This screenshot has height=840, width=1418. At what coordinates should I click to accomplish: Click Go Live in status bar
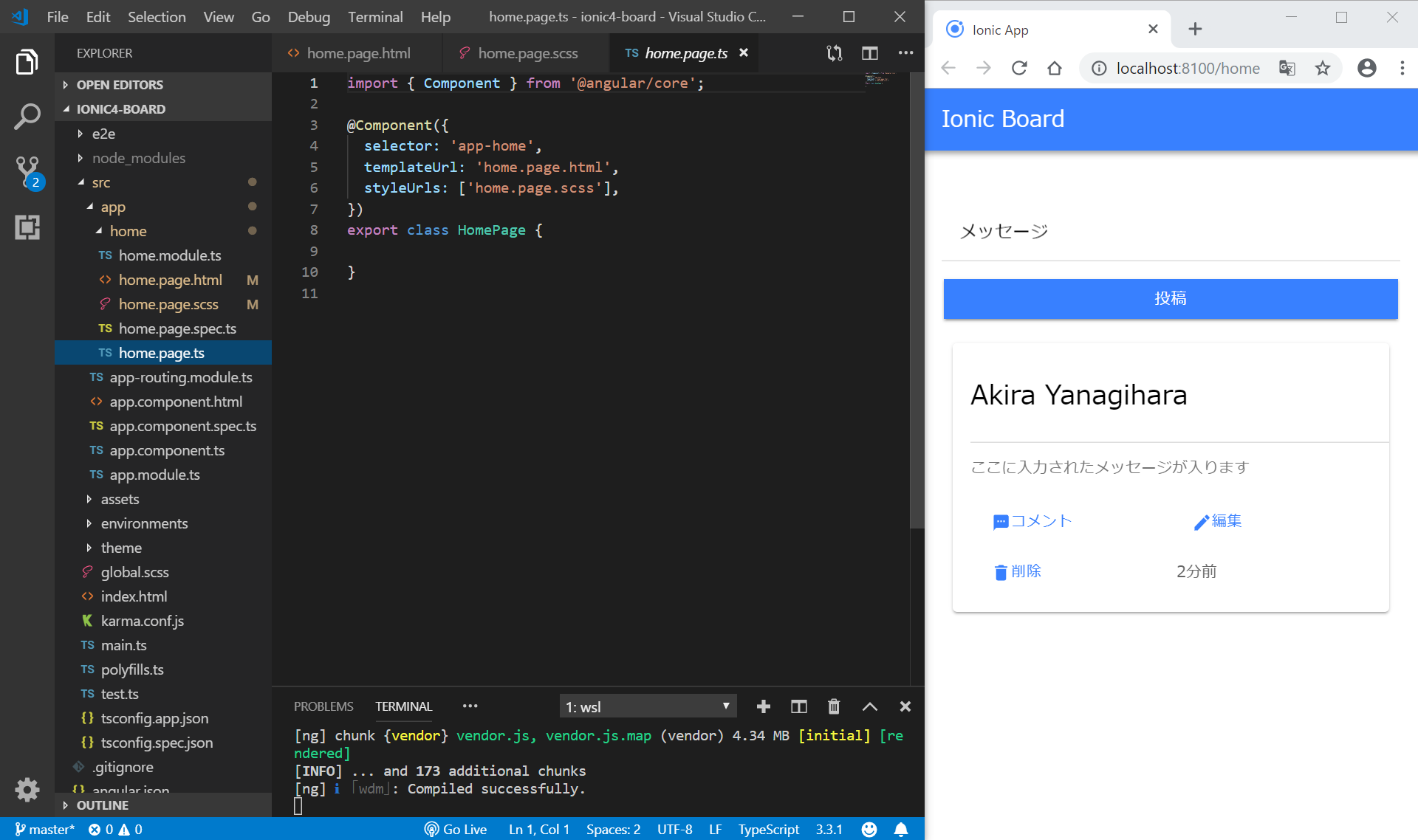coord(456,829)
